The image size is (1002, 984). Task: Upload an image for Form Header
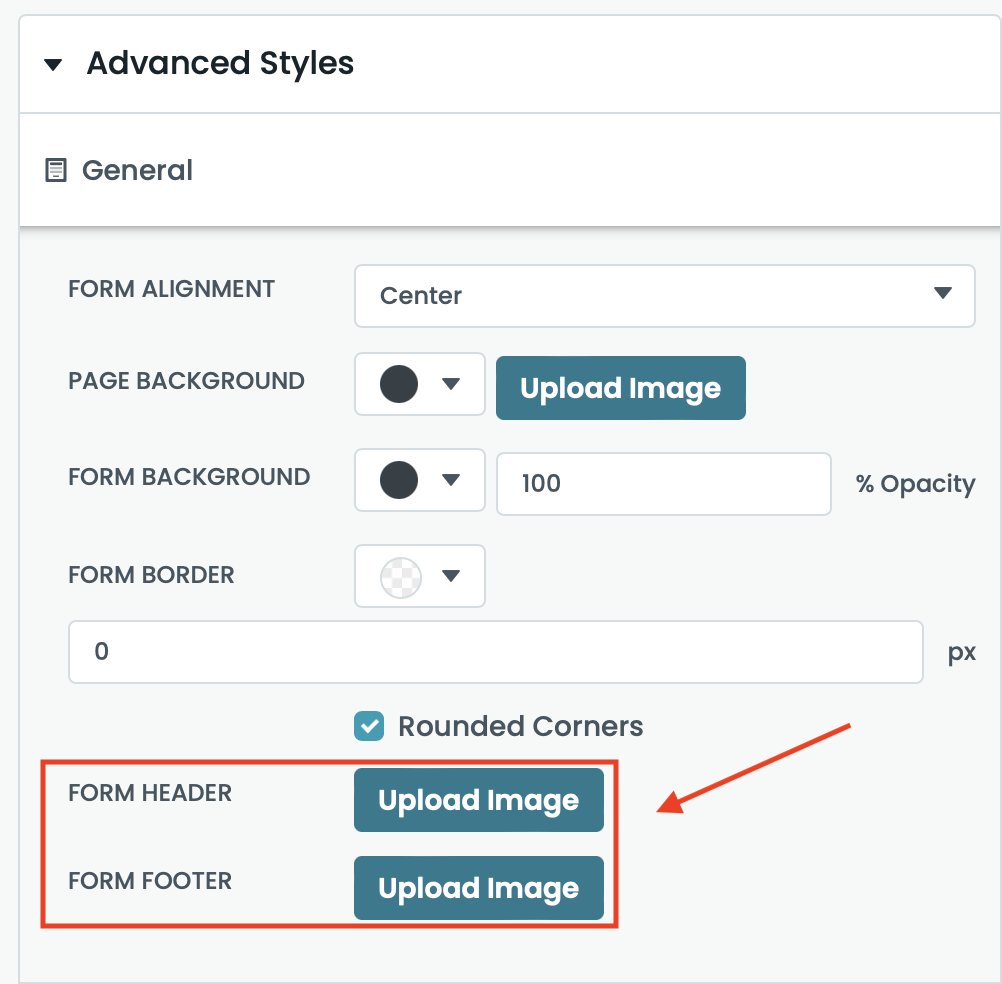478,800
